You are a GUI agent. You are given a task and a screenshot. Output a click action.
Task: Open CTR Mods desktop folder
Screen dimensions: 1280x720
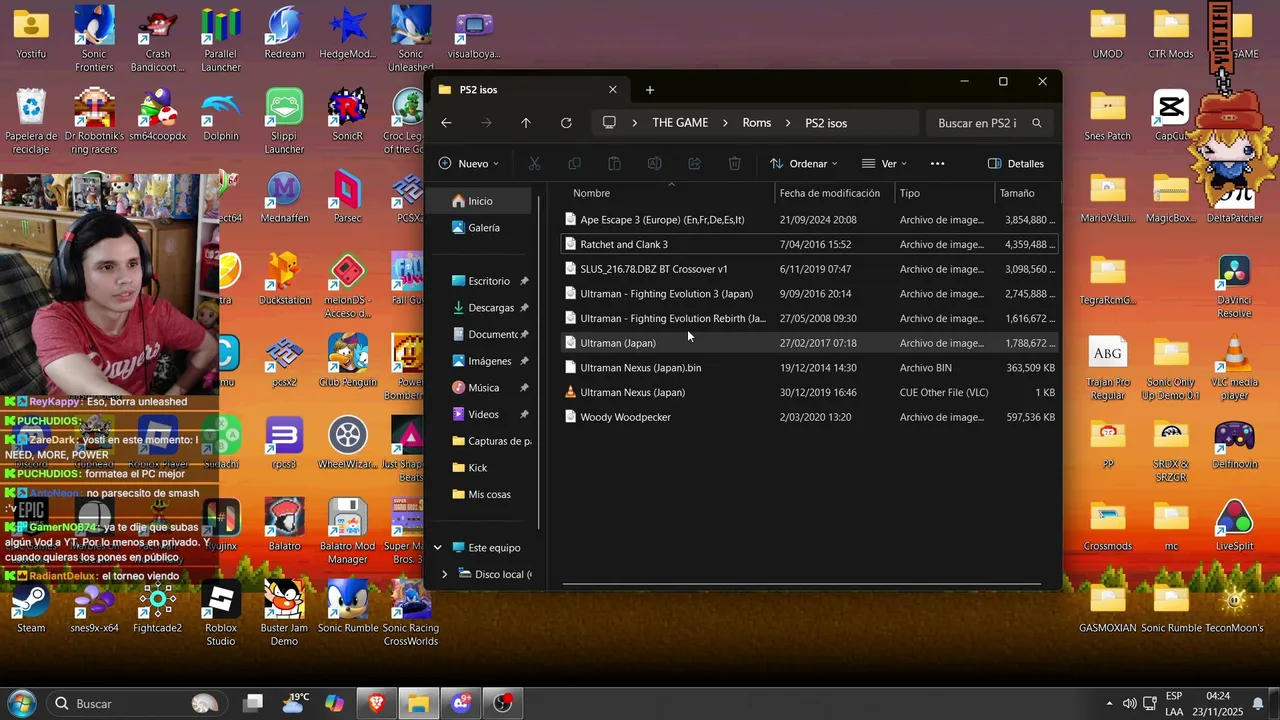click(x=1171, y=34)
